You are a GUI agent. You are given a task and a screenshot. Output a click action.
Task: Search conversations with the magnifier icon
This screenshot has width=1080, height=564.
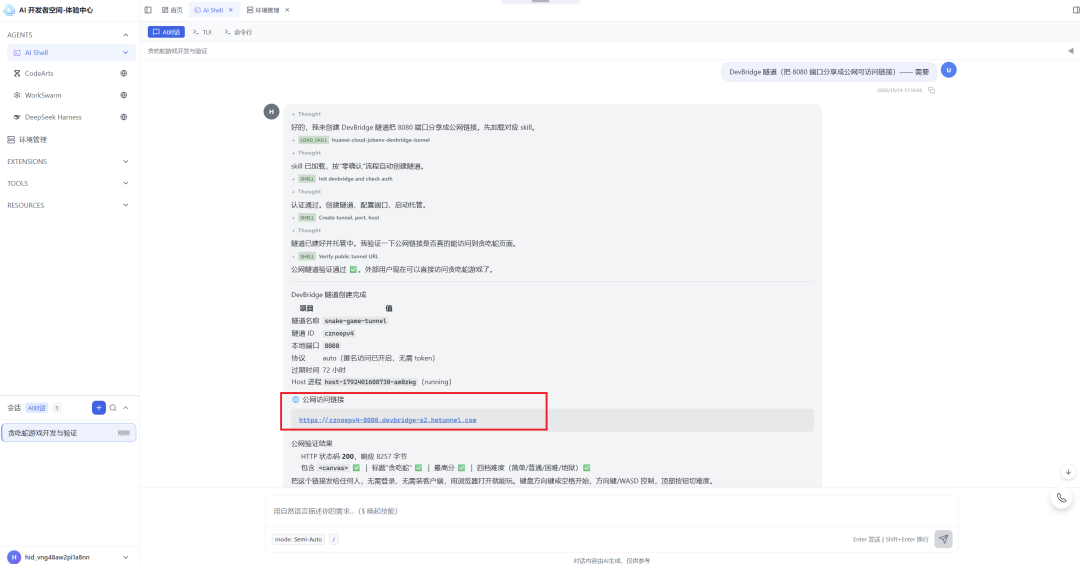tap(114, 408)
